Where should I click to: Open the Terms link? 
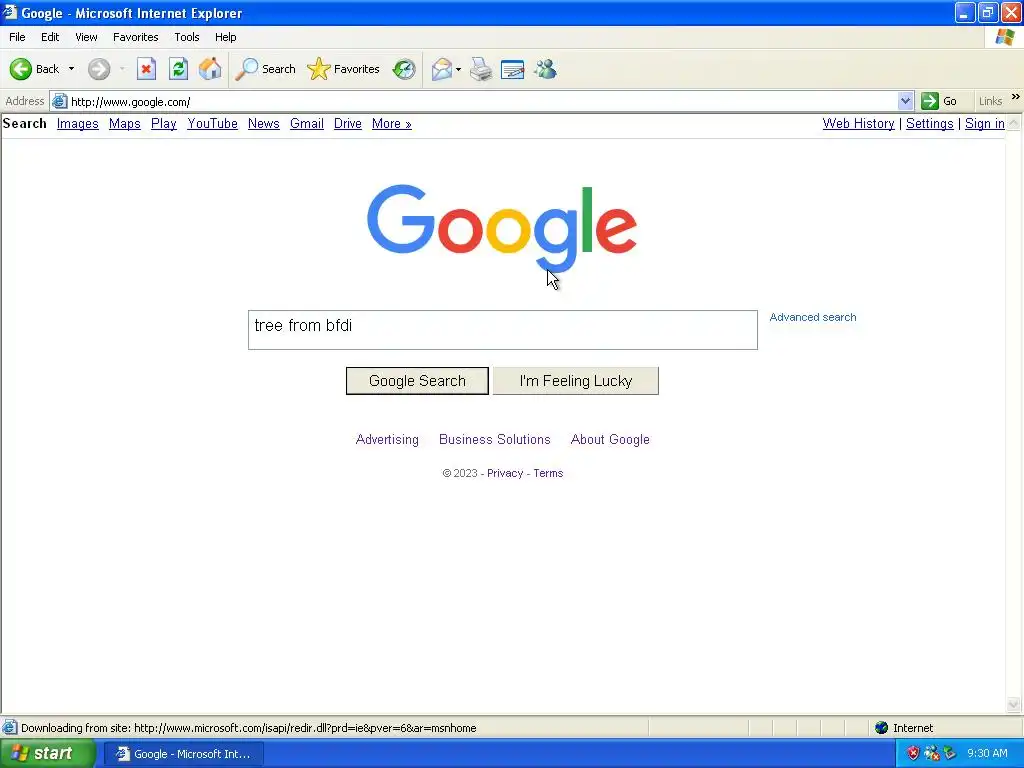(548, 473)
